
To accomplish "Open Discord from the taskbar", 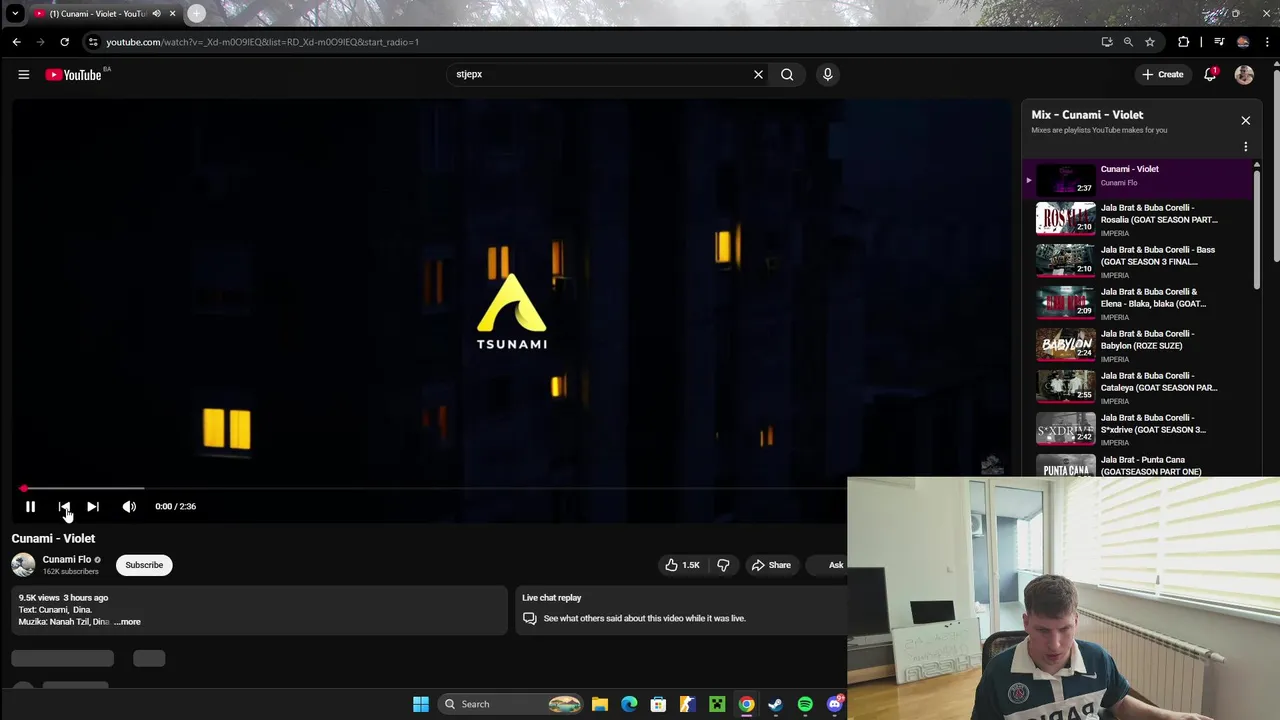I will tap(835, 704).
